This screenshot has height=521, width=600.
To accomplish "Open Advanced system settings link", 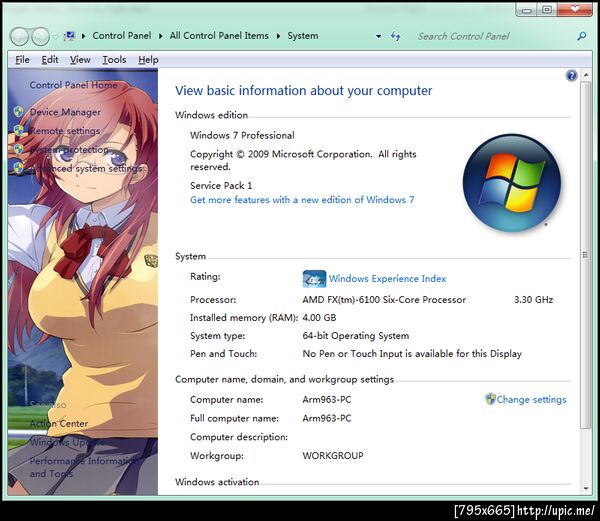I will pos(86,168).
